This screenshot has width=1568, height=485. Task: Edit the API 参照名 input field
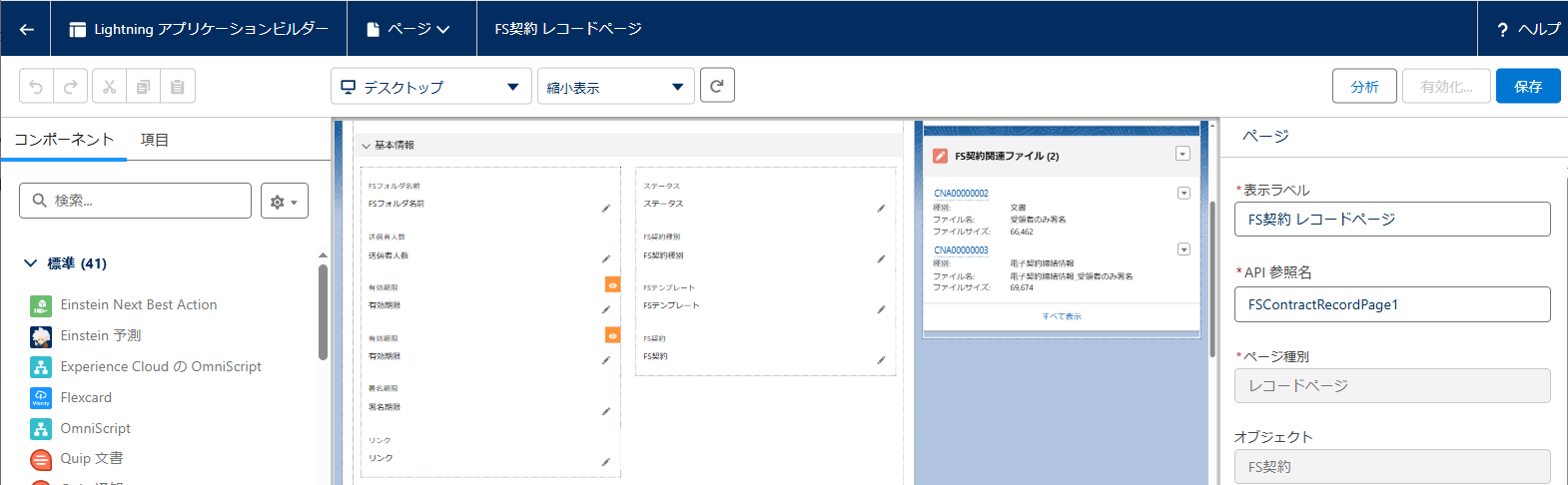tap(1392, 304)
